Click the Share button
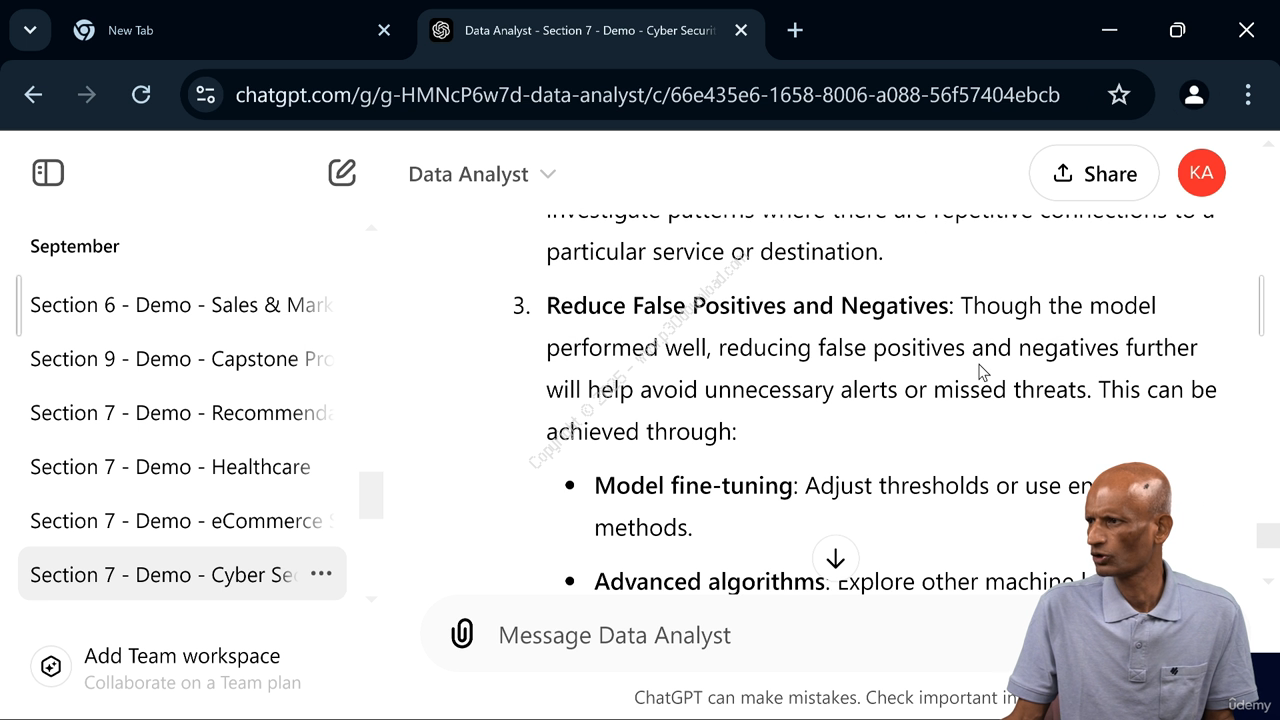 coord(1094,173)
